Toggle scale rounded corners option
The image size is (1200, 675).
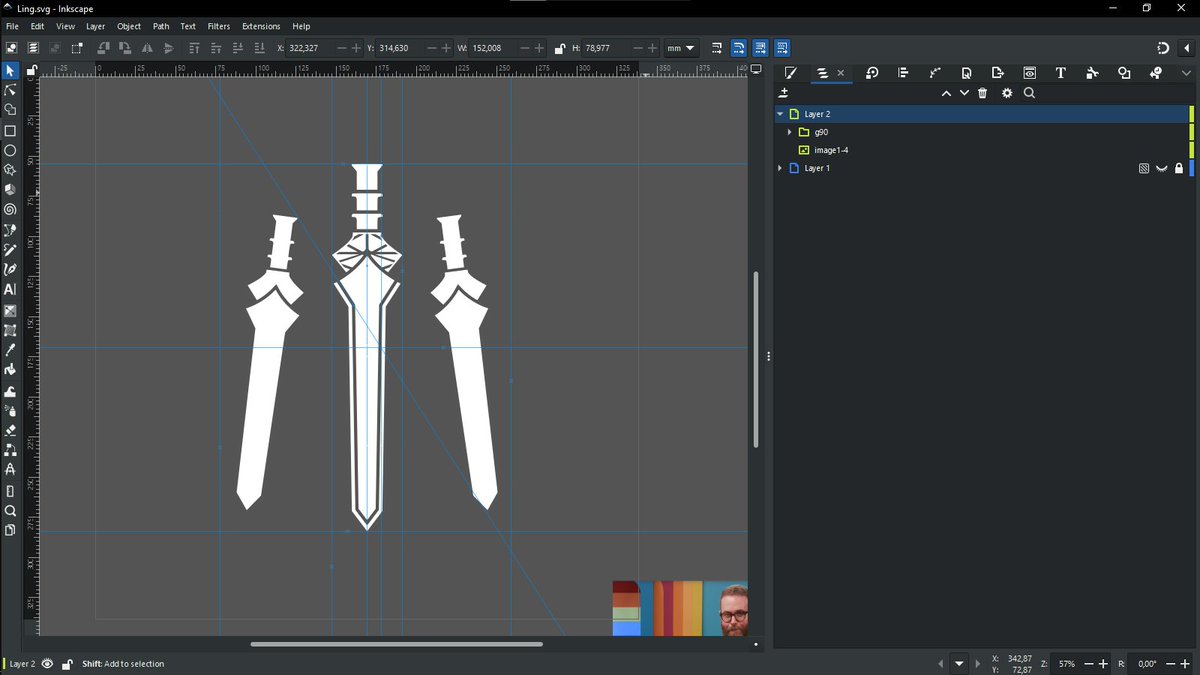click(738, 48)
